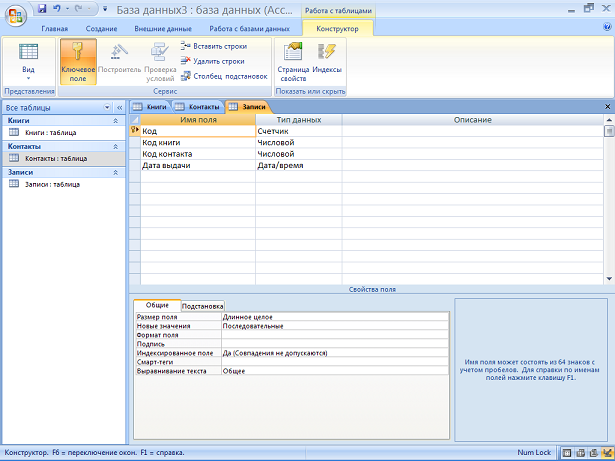Viewport: 615px width, 461px height.
Task: Switch to the Книги document tab
Action: 151,107
